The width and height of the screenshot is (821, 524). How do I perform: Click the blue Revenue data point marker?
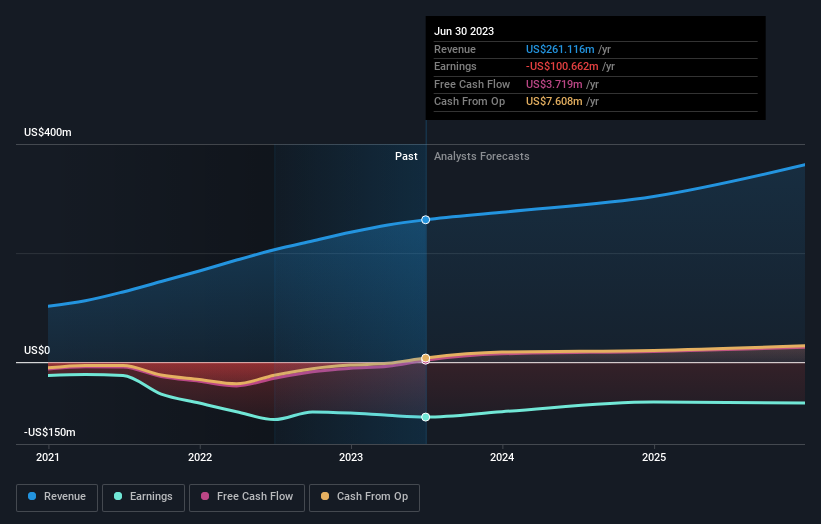(426, 220)
